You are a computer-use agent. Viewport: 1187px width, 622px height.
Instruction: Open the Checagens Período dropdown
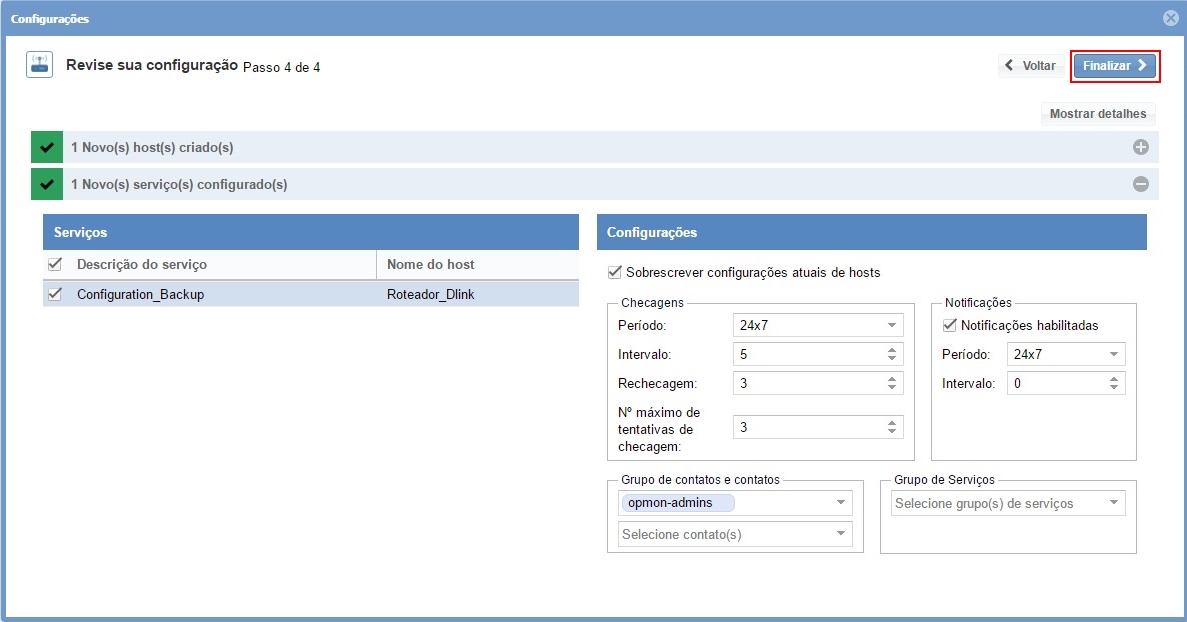tap(891, 325)
